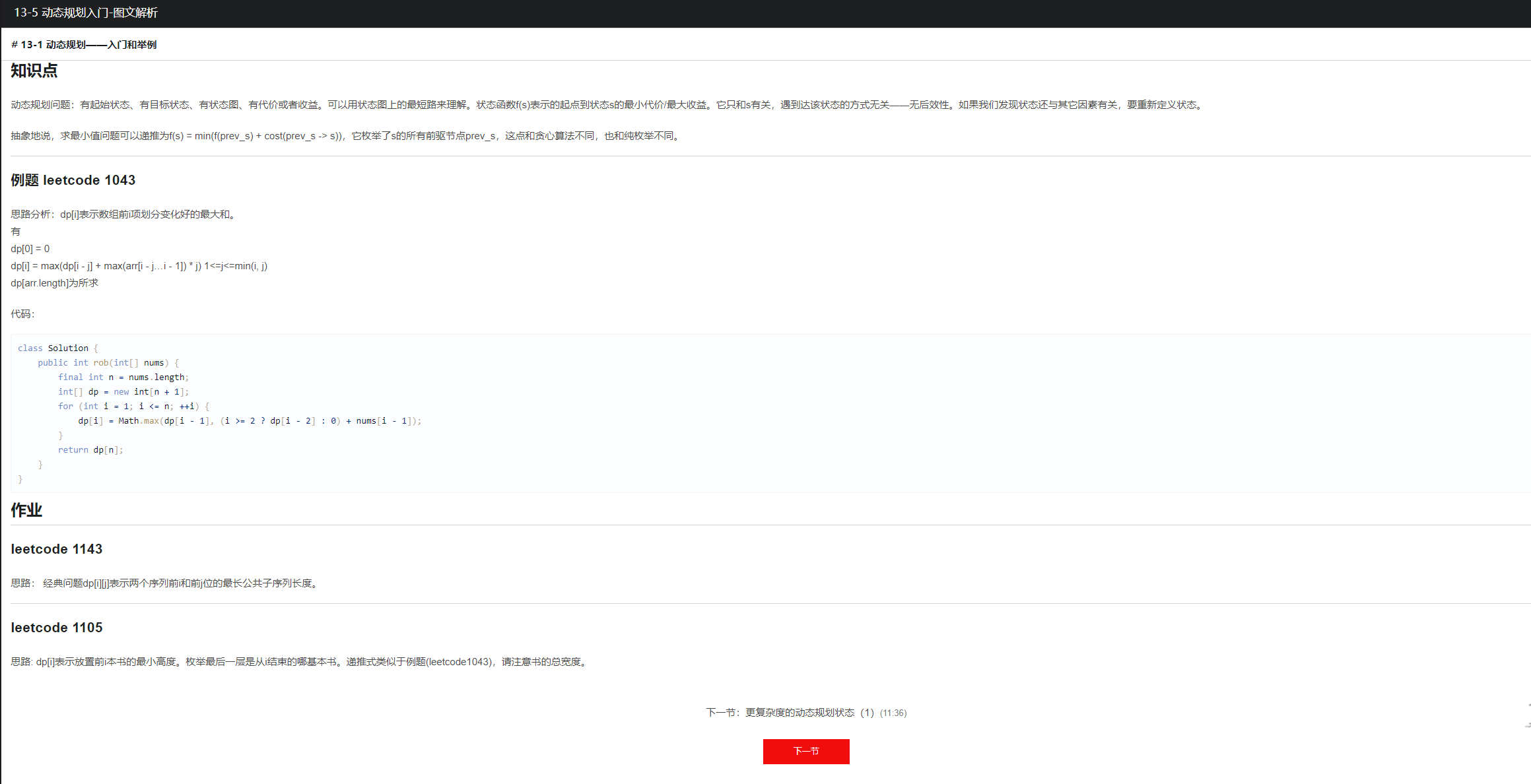Click the return dp[n] code line
The width and height of the screenshot is (1531, 784).
(x=90, y=450)
